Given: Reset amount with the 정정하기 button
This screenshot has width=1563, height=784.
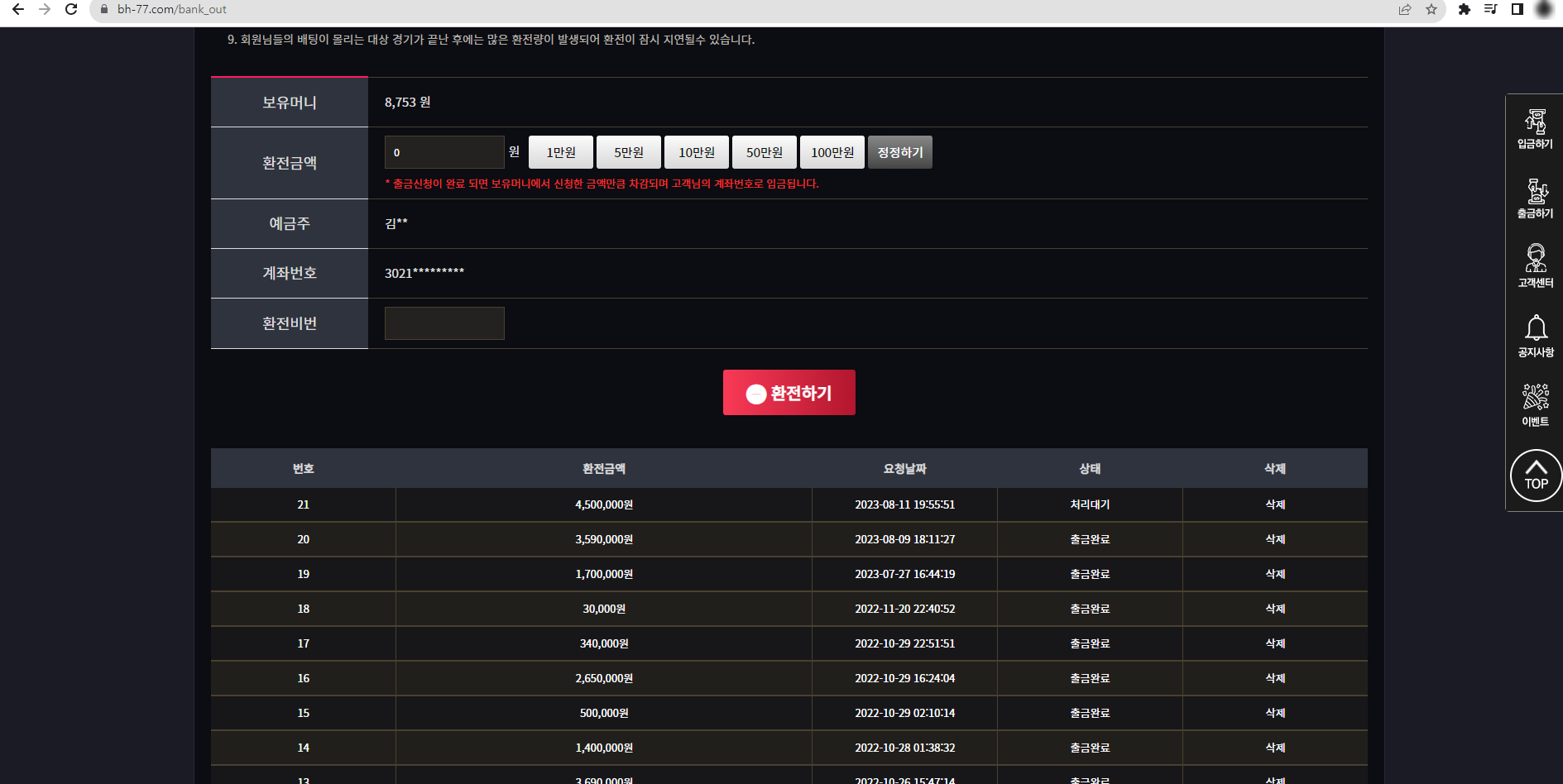Looking at the screenshot, I should 900,152.
